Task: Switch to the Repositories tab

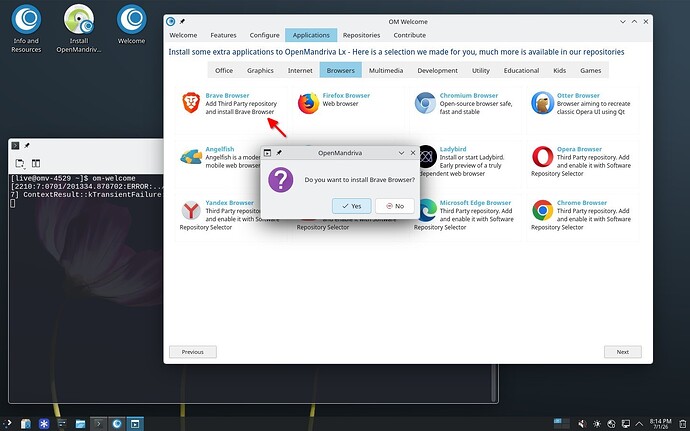Action: [x=361, y=35]
